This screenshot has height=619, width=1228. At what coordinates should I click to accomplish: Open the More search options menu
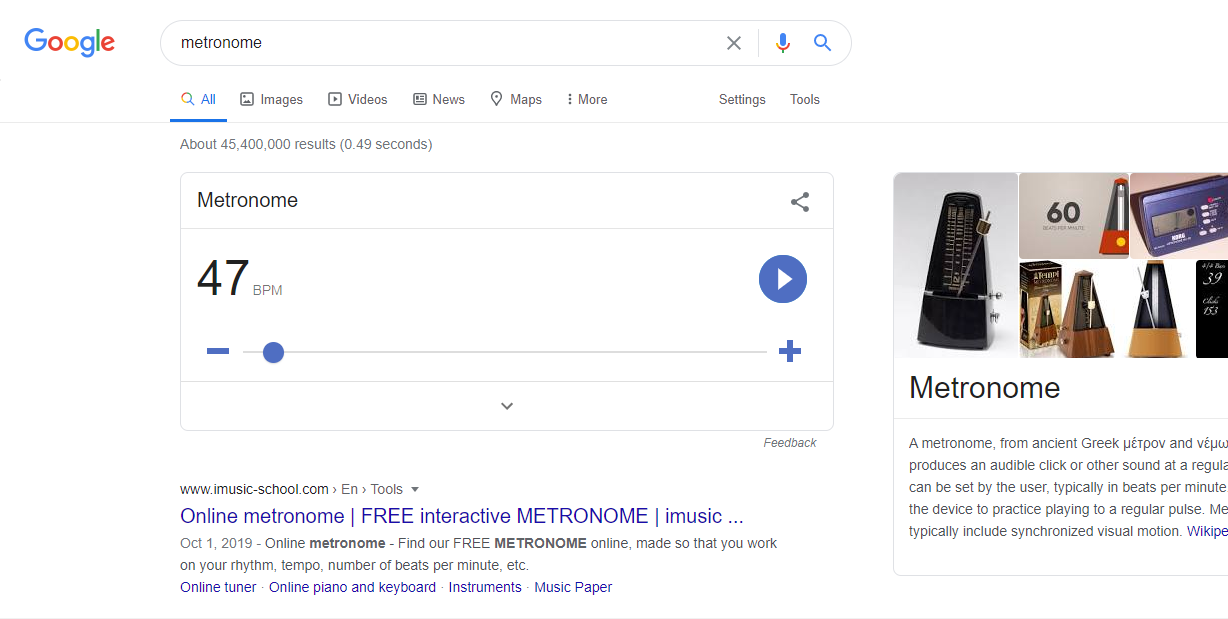click(586, 99)
